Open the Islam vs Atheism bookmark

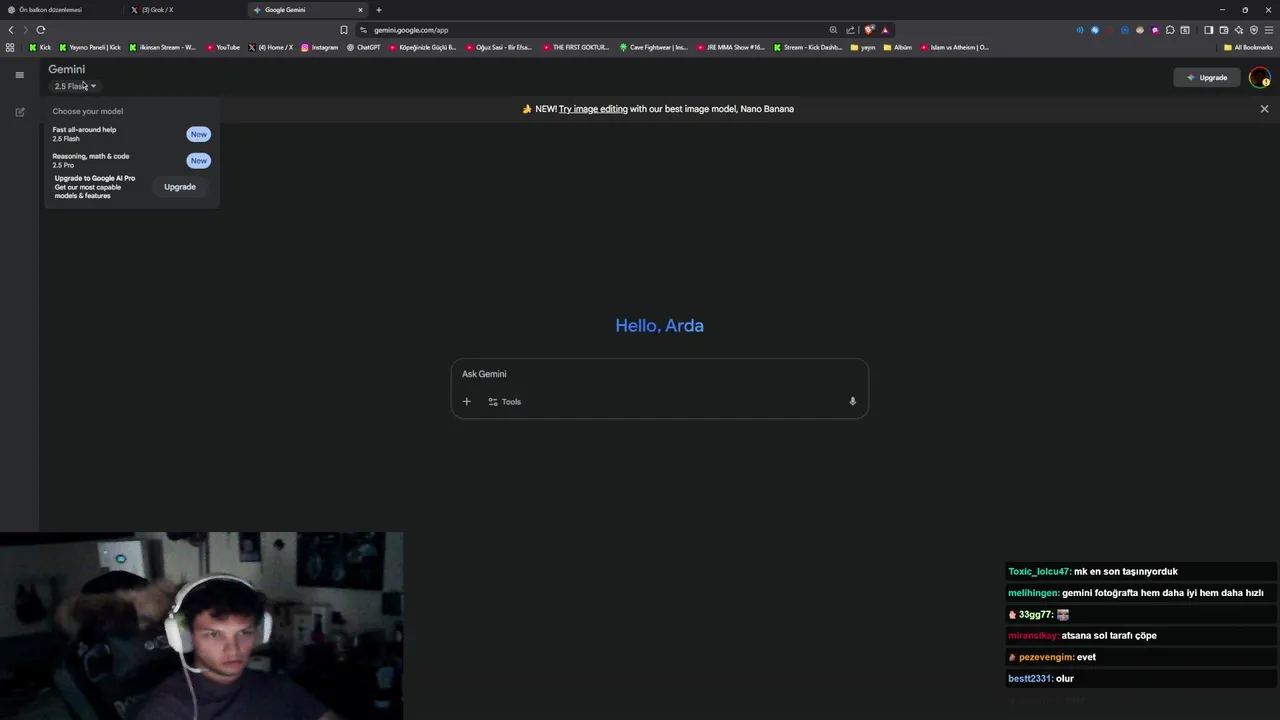pyautogui.click(x=955, y=47)
